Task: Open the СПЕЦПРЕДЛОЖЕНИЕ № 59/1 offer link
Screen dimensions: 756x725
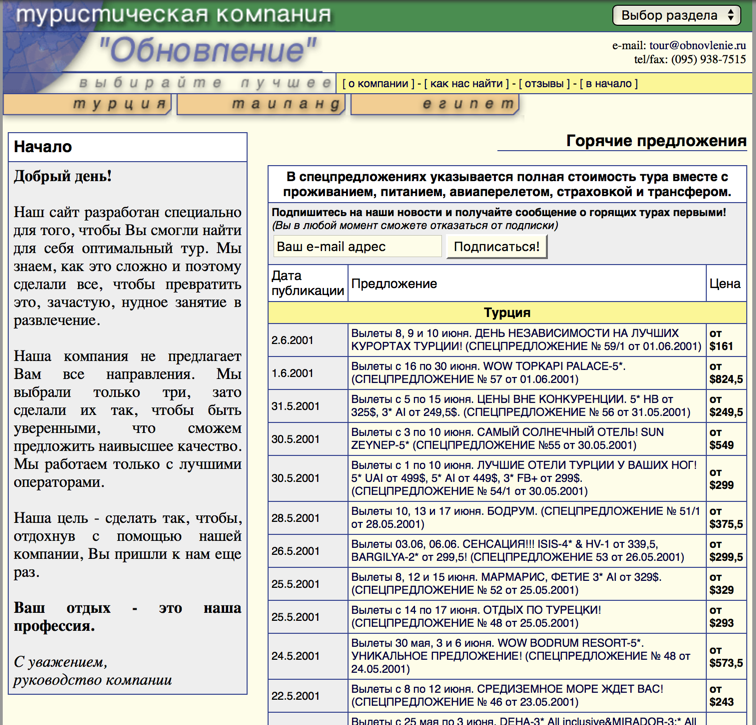Action: tap(526, 339)
